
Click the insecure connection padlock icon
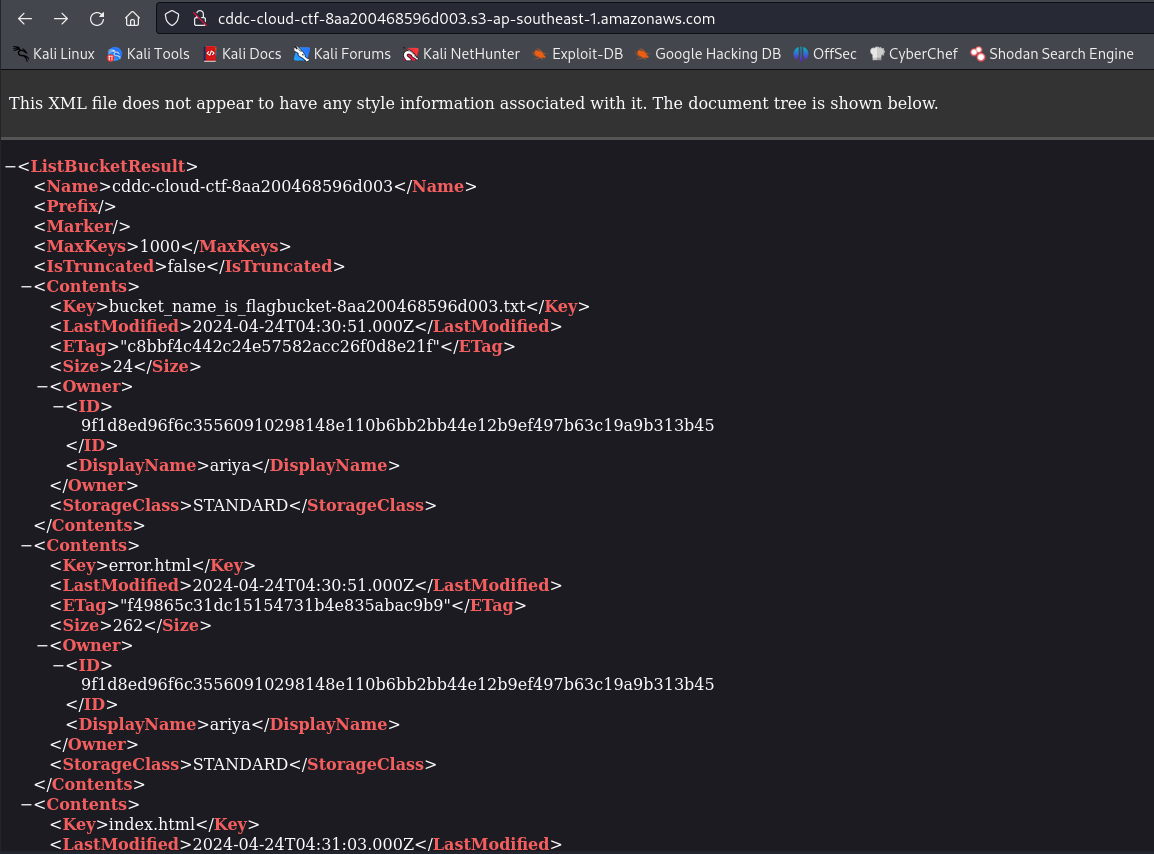(198, 19)
